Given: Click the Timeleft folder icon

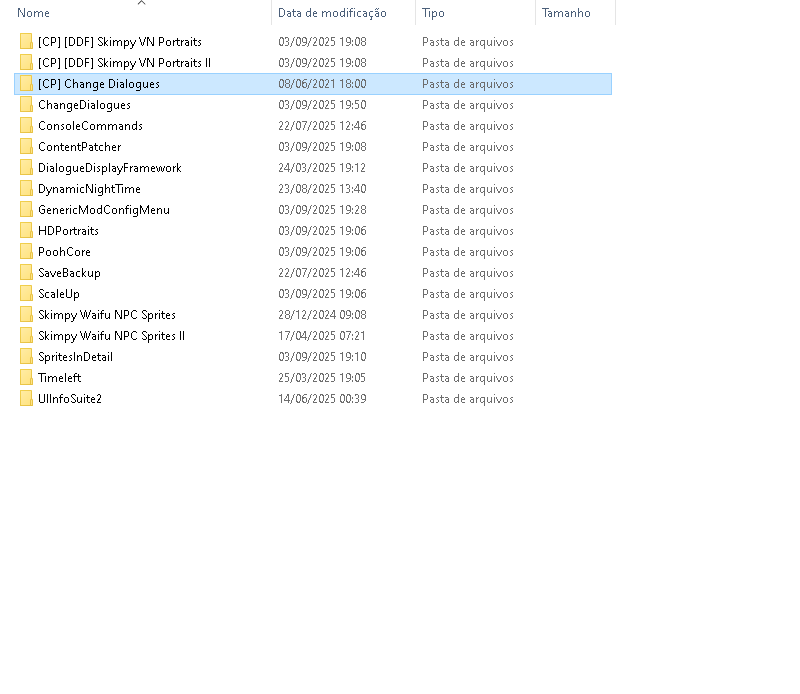Looking at the screenshot, I should pos(26,377).
